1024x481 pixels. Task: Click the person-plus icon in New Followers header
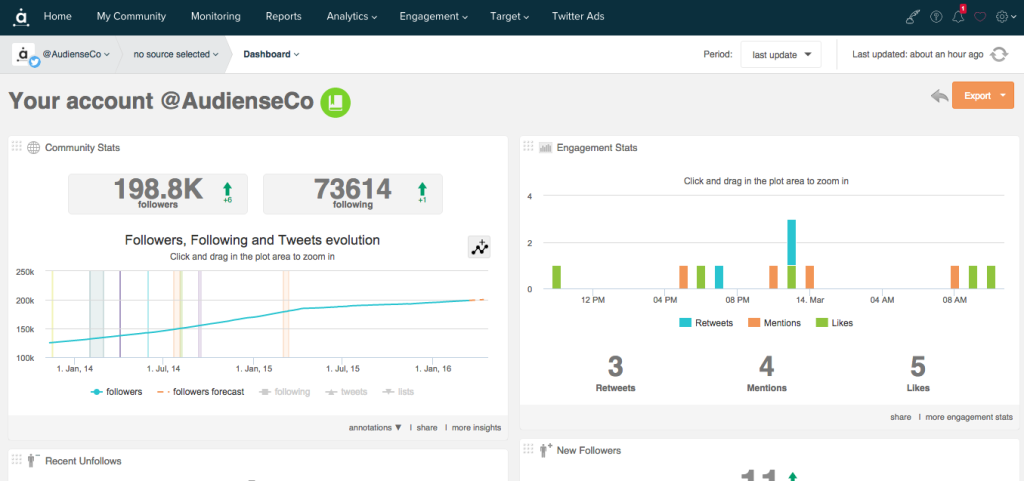545,450
